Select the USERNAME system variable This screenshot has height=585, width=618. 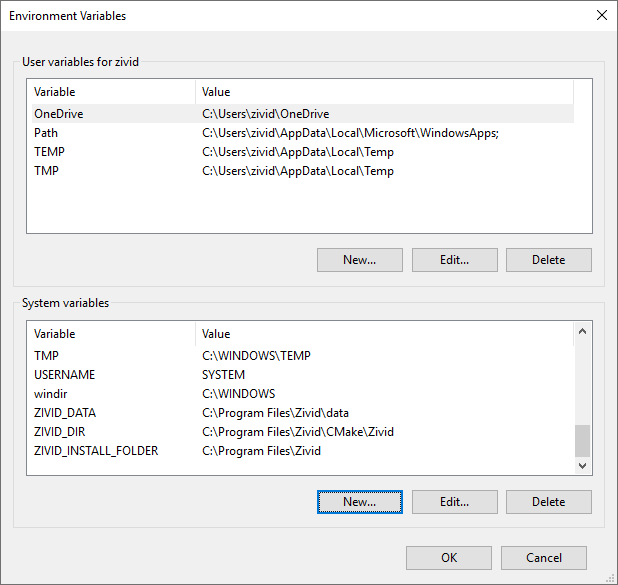point(64,375)
